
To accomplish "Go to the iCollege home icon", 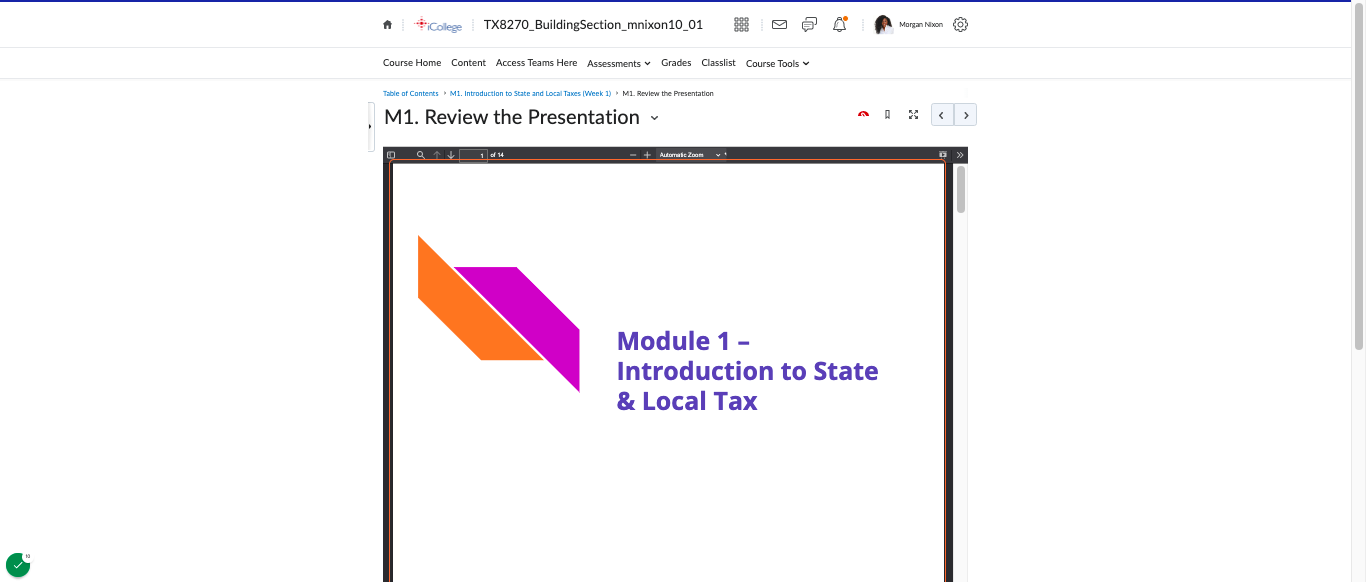I will coord(387,25).
